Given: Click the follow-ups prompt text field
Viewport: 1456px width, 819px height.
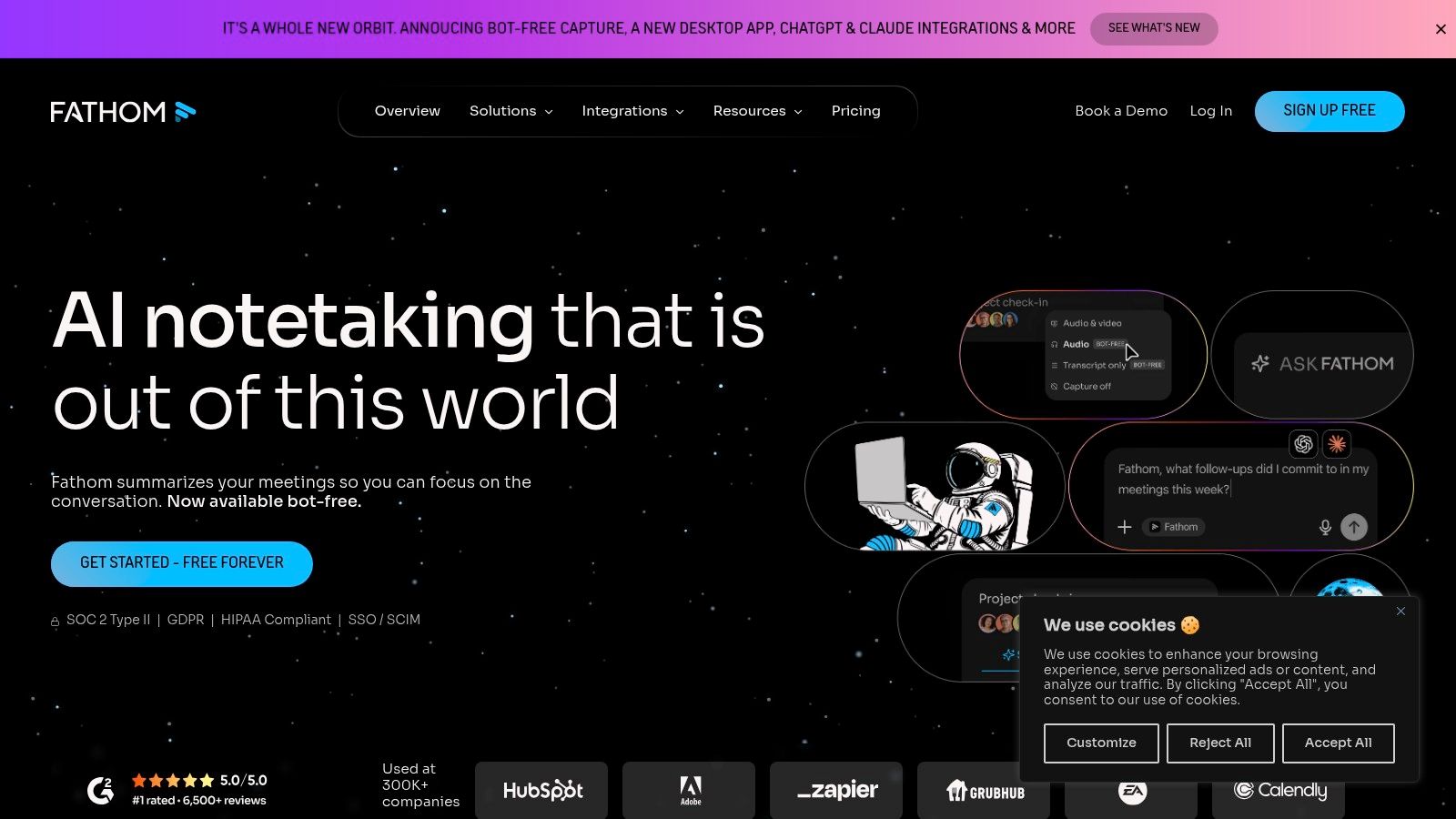Looking at the screenshot, I should (x=1243, y=480).
